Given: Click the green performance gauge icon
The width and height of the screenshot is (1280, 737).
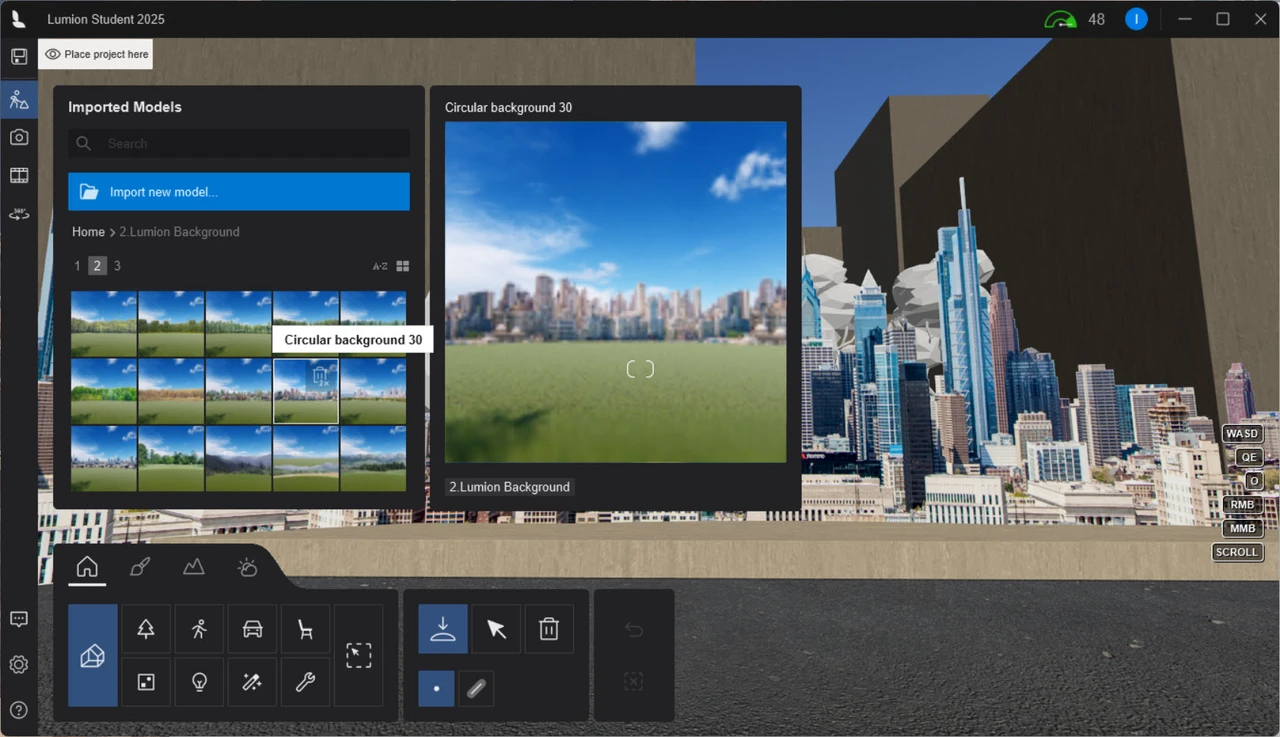Looking at the screenshot, I should coord(1060,19).
